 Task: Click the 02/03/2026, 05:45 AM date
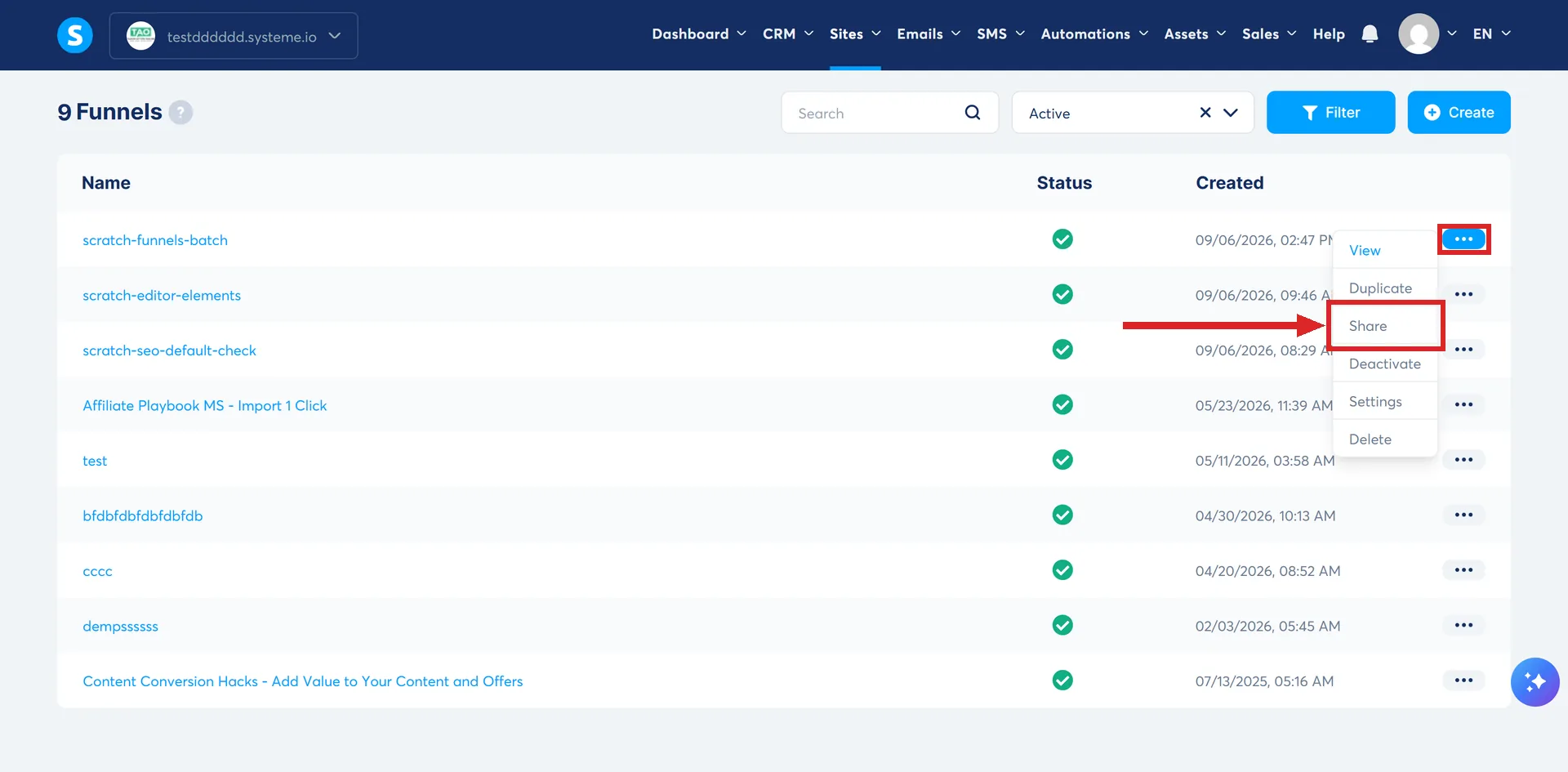[1267, 626]
